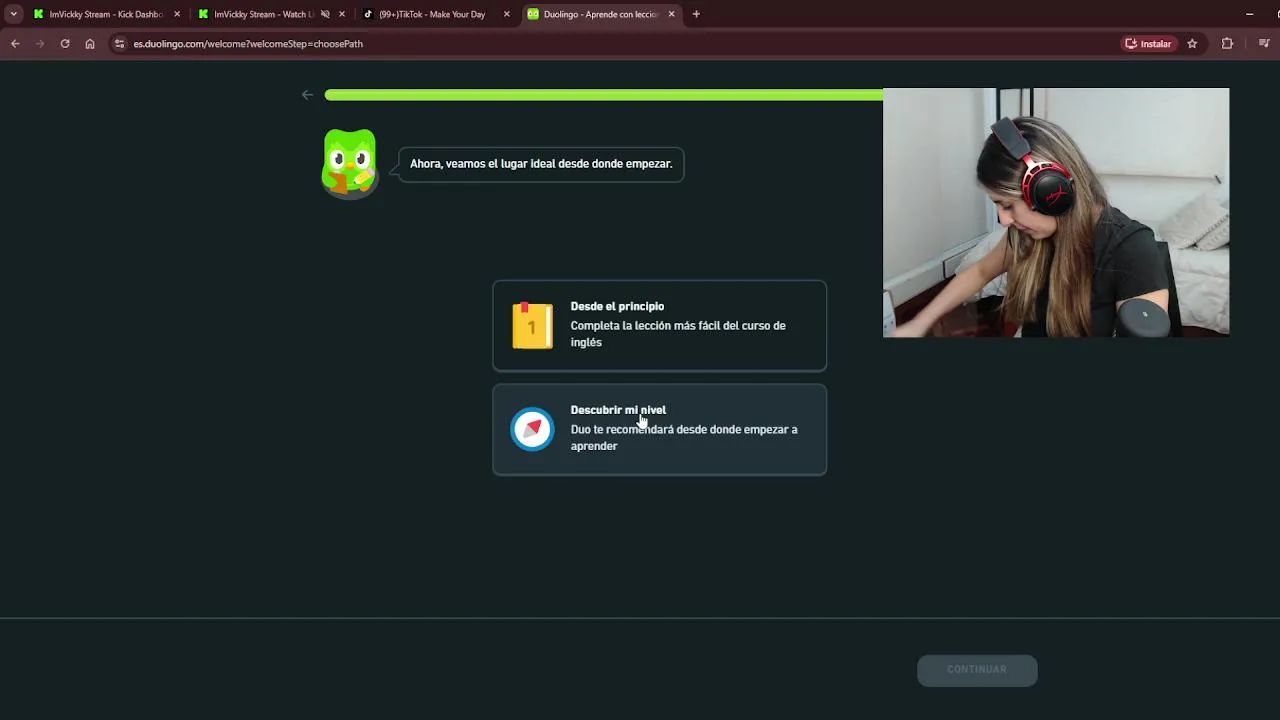Unmute the muted Watch Live tab speaker icon
1280x720 pixels.
(325, 14)
